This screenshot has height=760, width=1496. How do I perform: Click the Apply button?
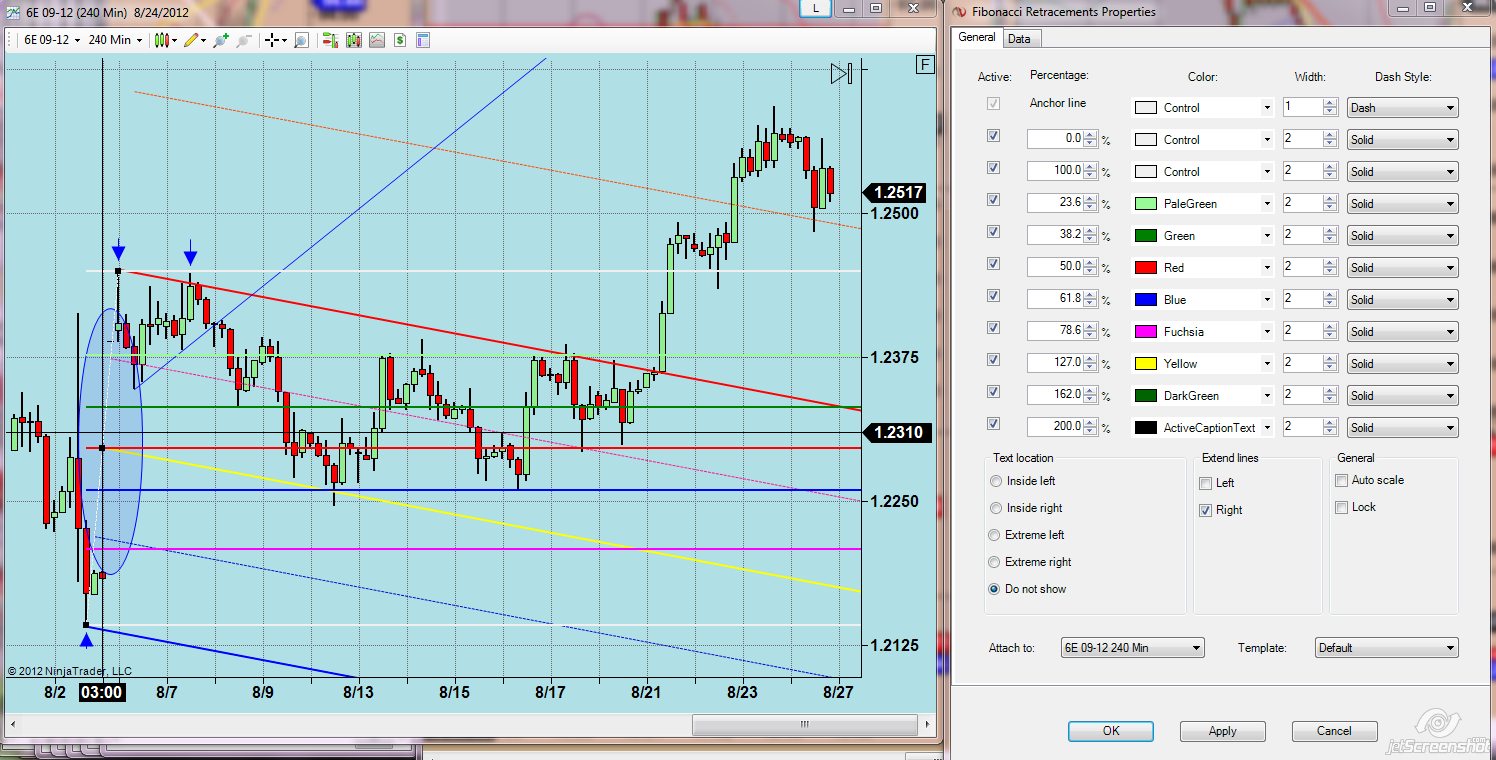[x=1222, y=731]
